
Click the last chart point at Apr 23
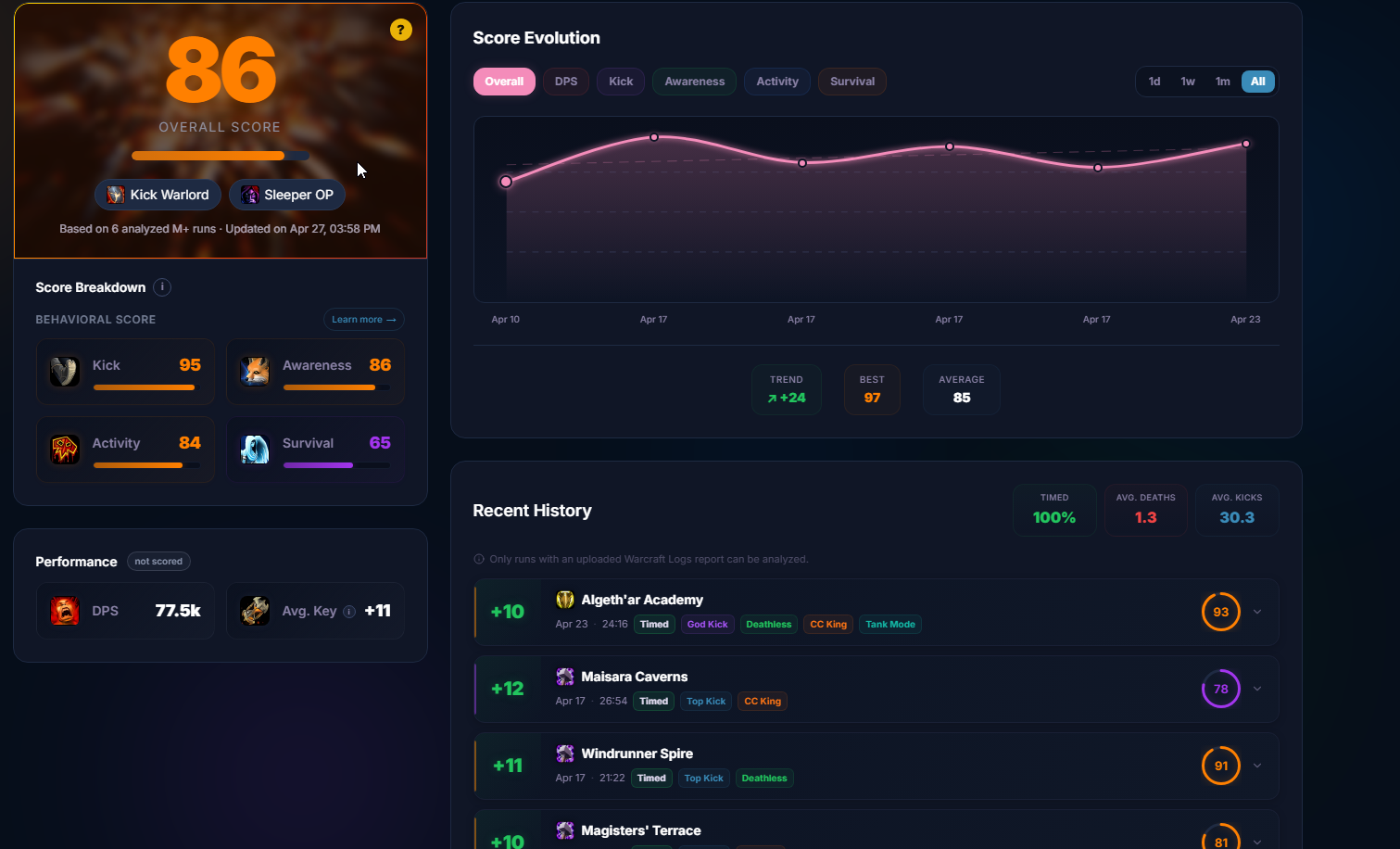click(1246, 144)
